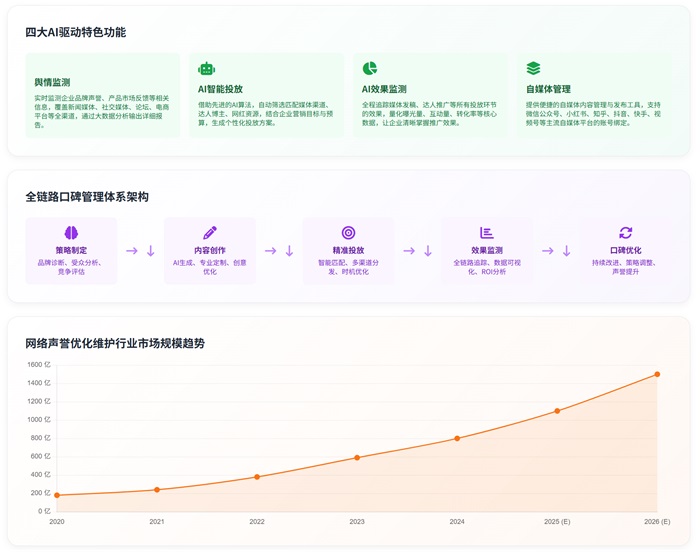This screenshot has height=552, width=700.
Task: Click the right arrow after 策略制定 card
Action: tap(132, 251)
